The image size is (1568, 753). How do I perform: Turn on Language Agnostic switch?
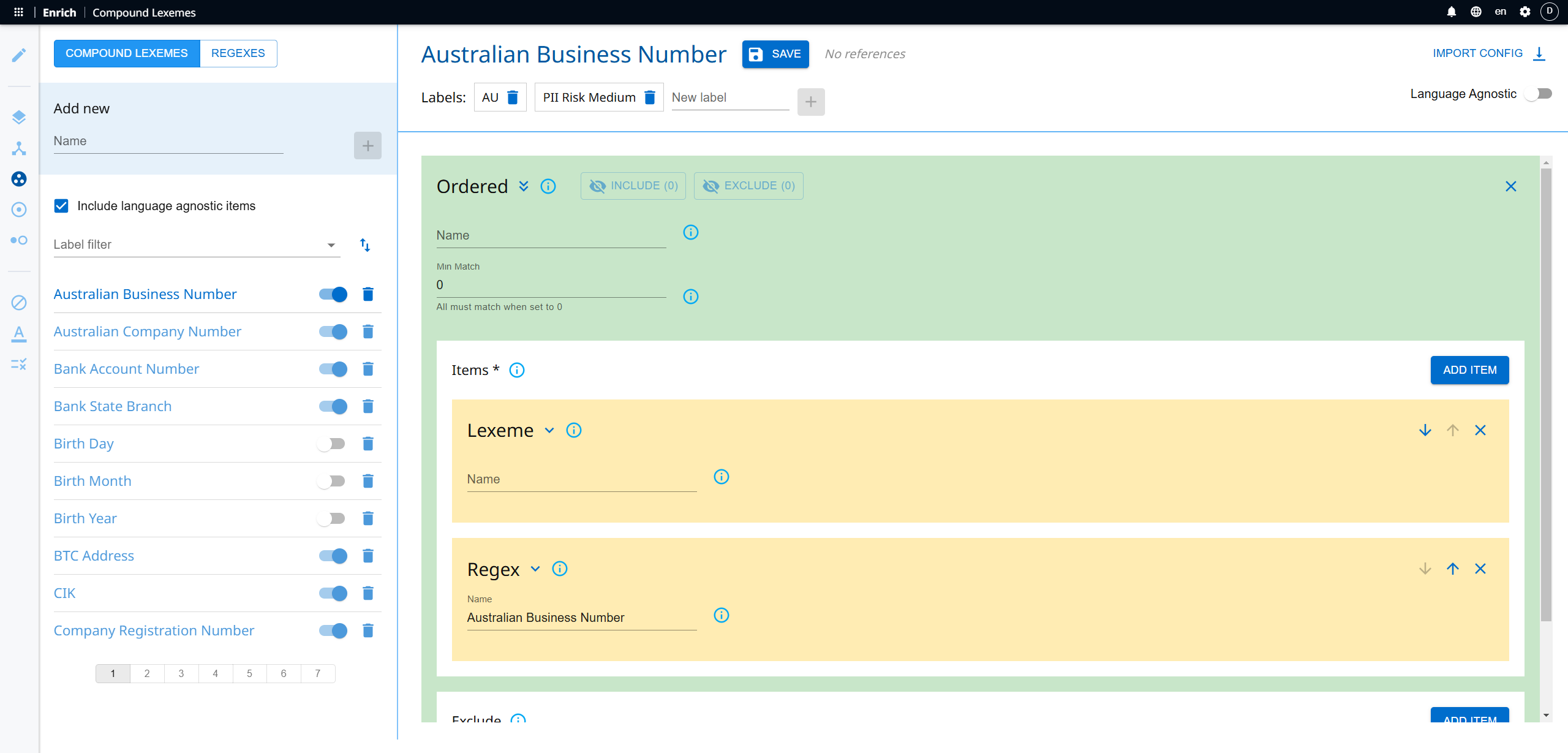[1538, 94]
